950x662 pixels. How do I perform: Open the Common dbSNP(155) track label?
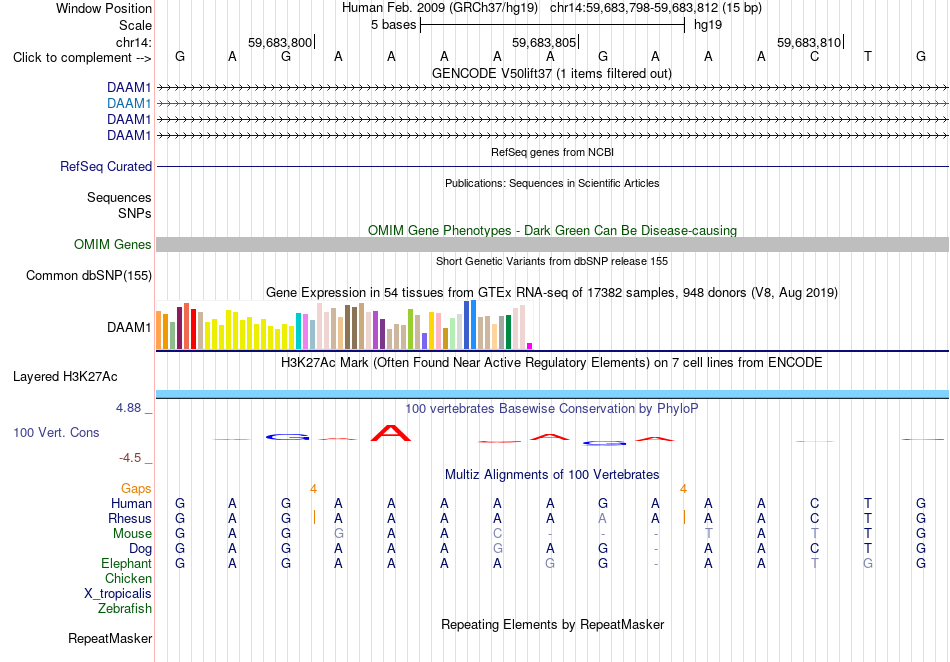[x=89, y=276]
